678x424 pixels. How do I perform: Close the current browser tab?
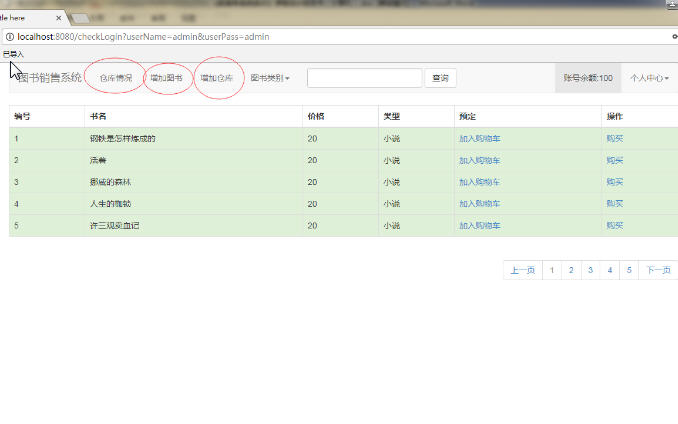(x=58, y=18)
